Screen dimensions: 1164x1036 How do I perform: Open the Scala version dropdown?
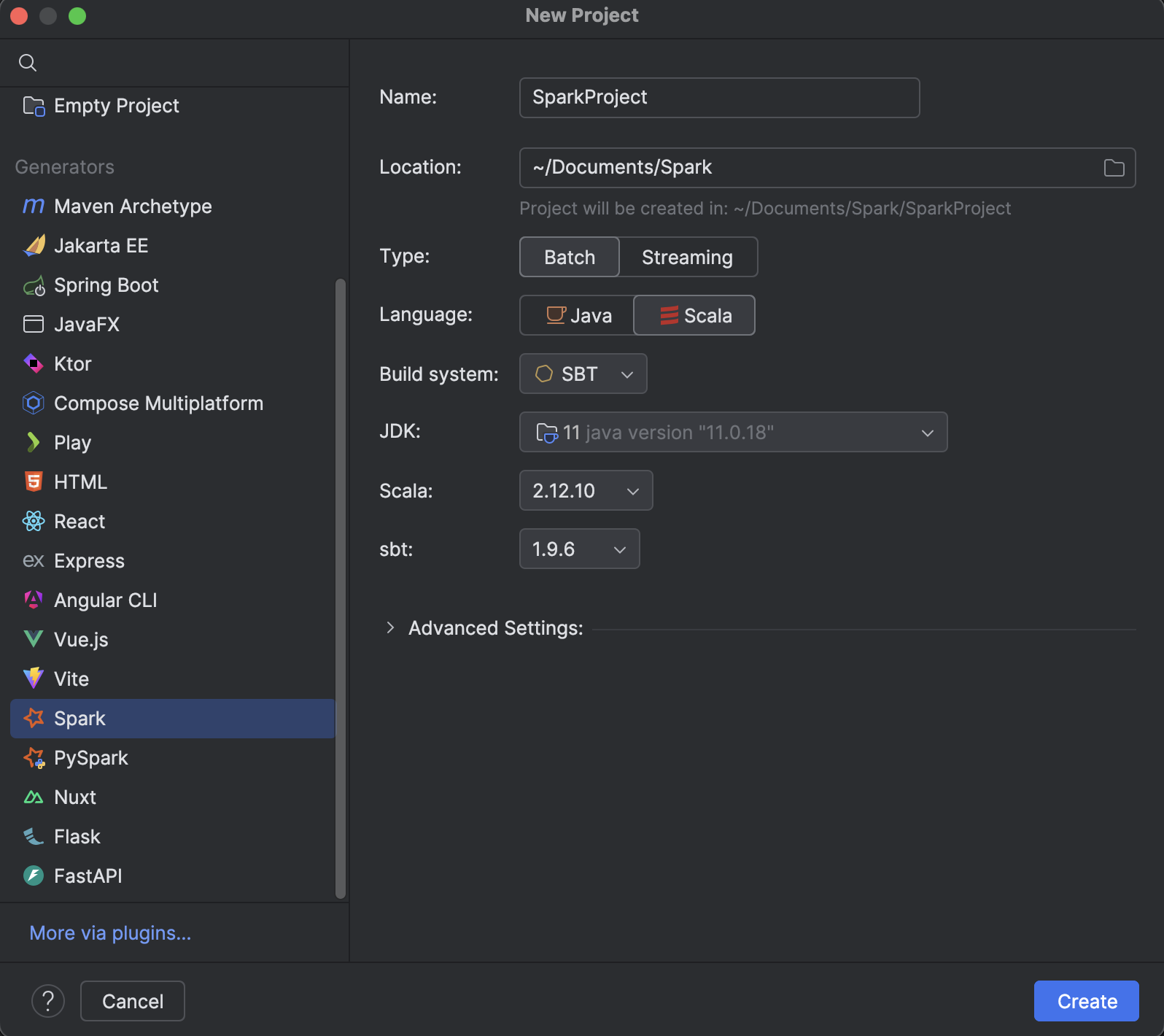(x=586, y=490)
